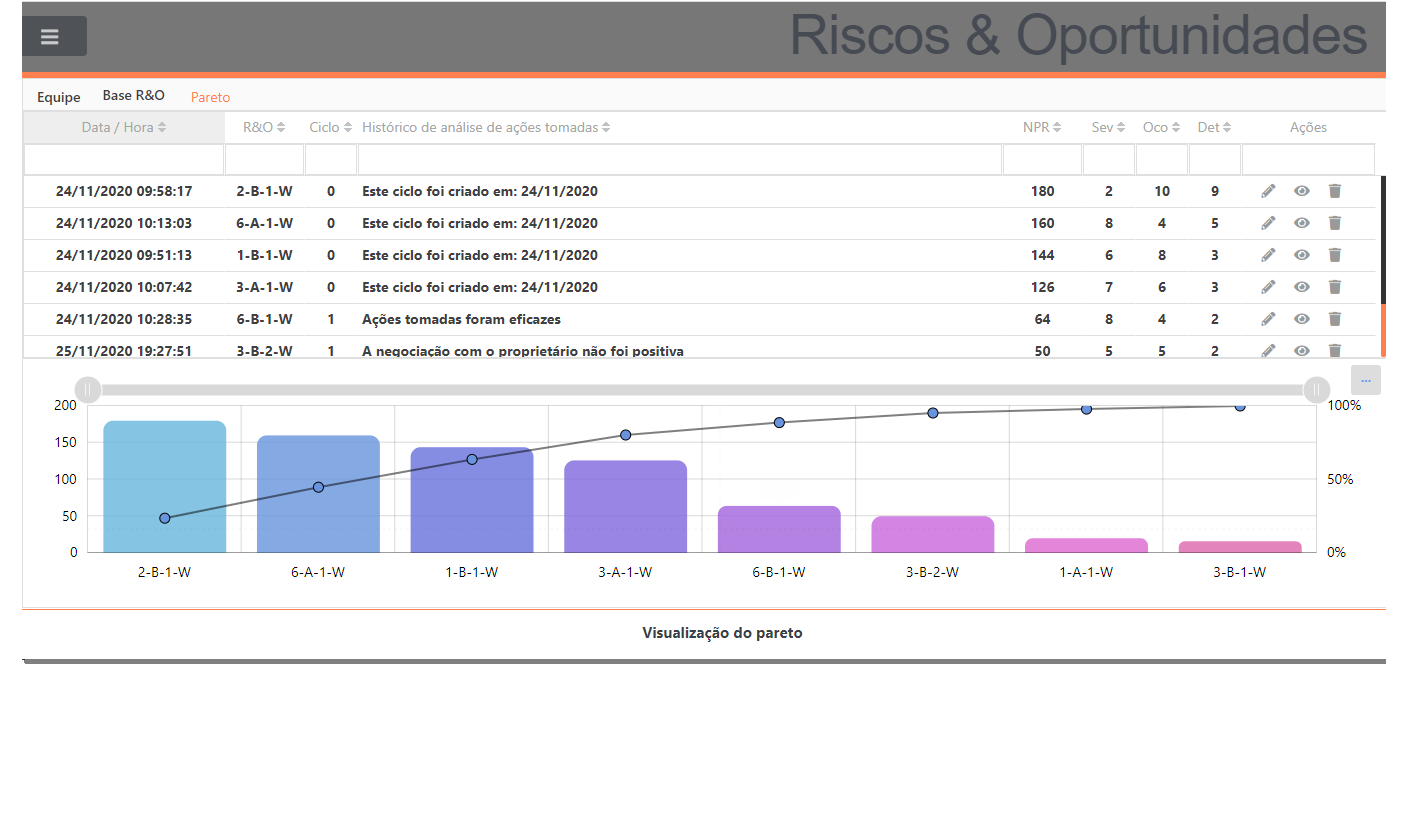The image size is (1408, 838).
Task: Sort by Data / Hora column header
Action: 124,127
